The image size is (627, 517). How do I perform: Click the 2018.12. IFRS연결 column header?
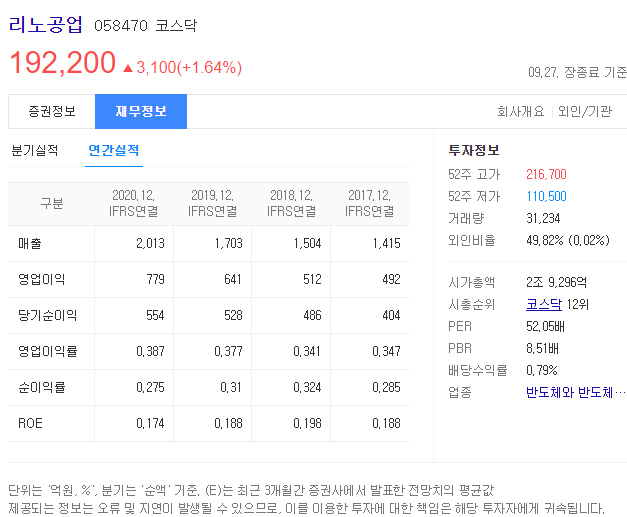tap(292, 204)
